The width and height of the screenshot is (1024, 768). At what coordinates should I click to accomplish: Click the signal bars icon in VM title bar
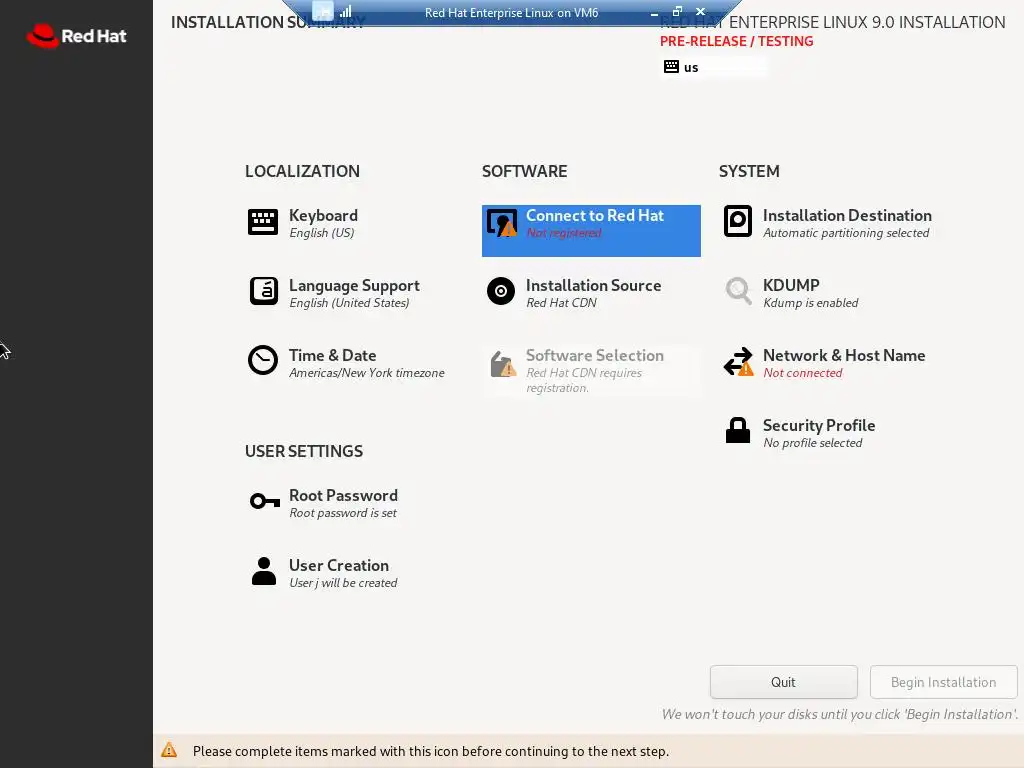(x=345, y=11)
